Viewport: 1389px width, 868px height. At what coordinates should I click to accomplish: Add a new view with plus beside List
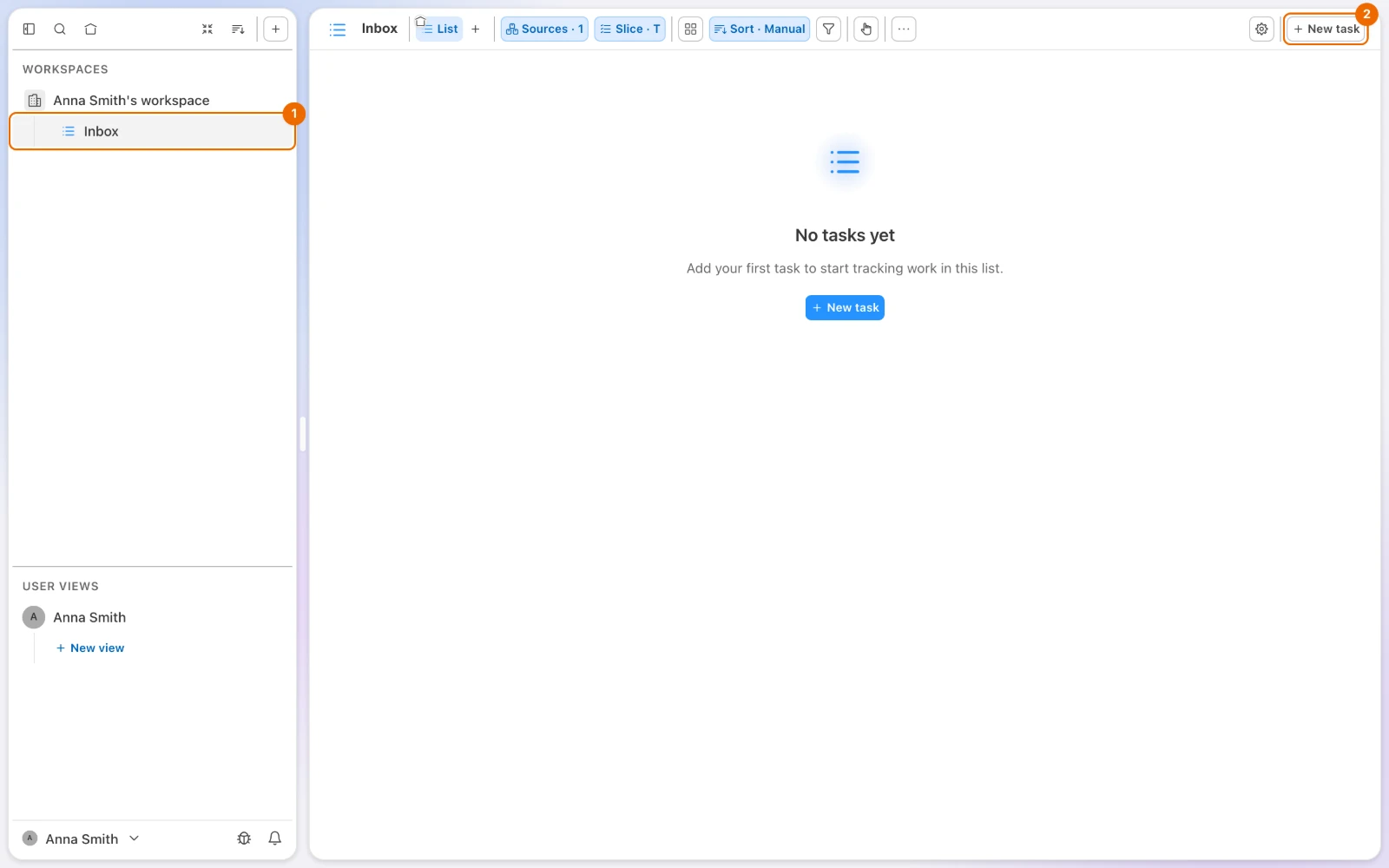point(475,29)
